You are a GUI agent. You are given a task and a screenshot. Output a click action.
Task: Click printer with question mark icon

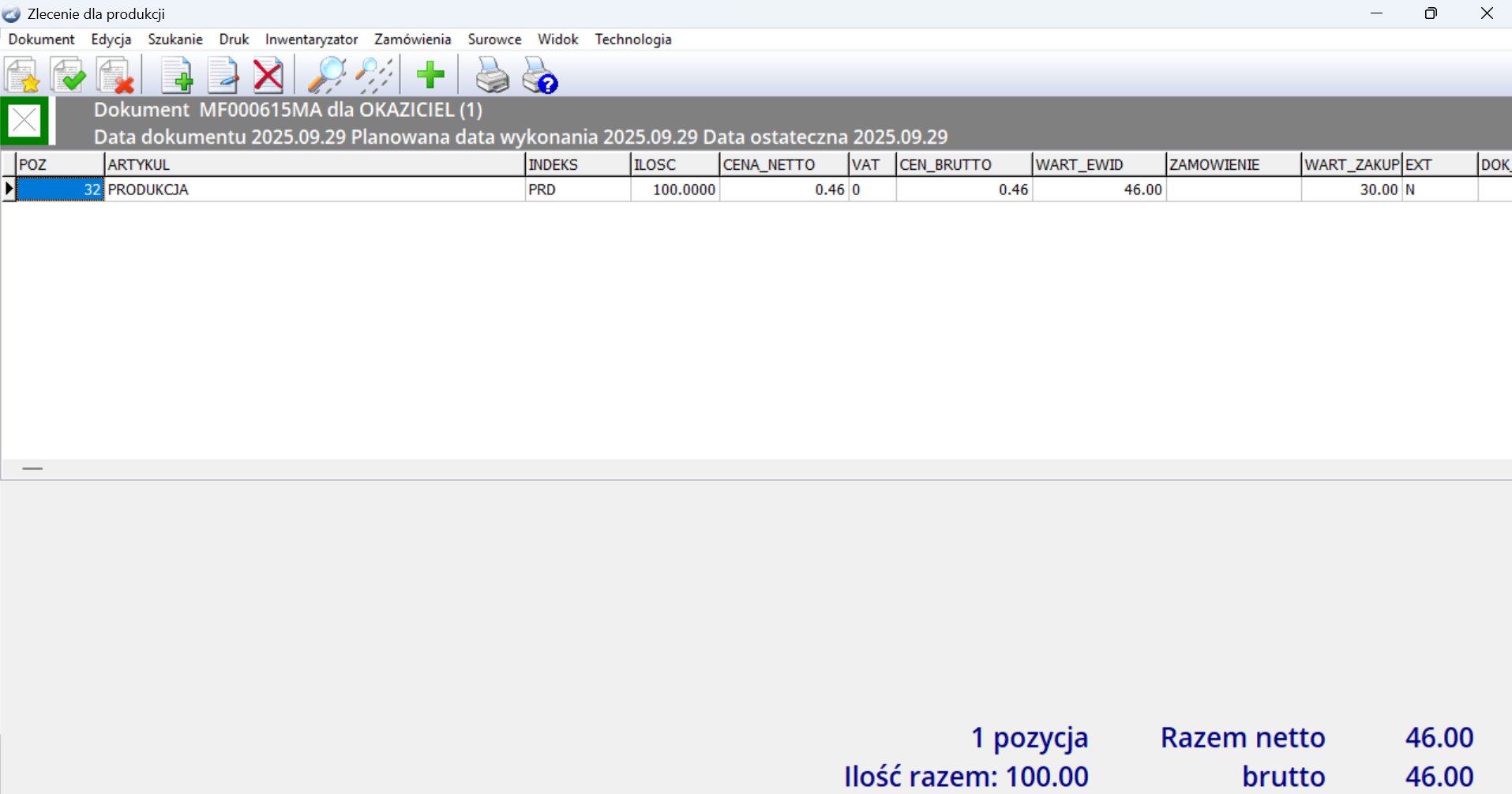pos(540,76)
